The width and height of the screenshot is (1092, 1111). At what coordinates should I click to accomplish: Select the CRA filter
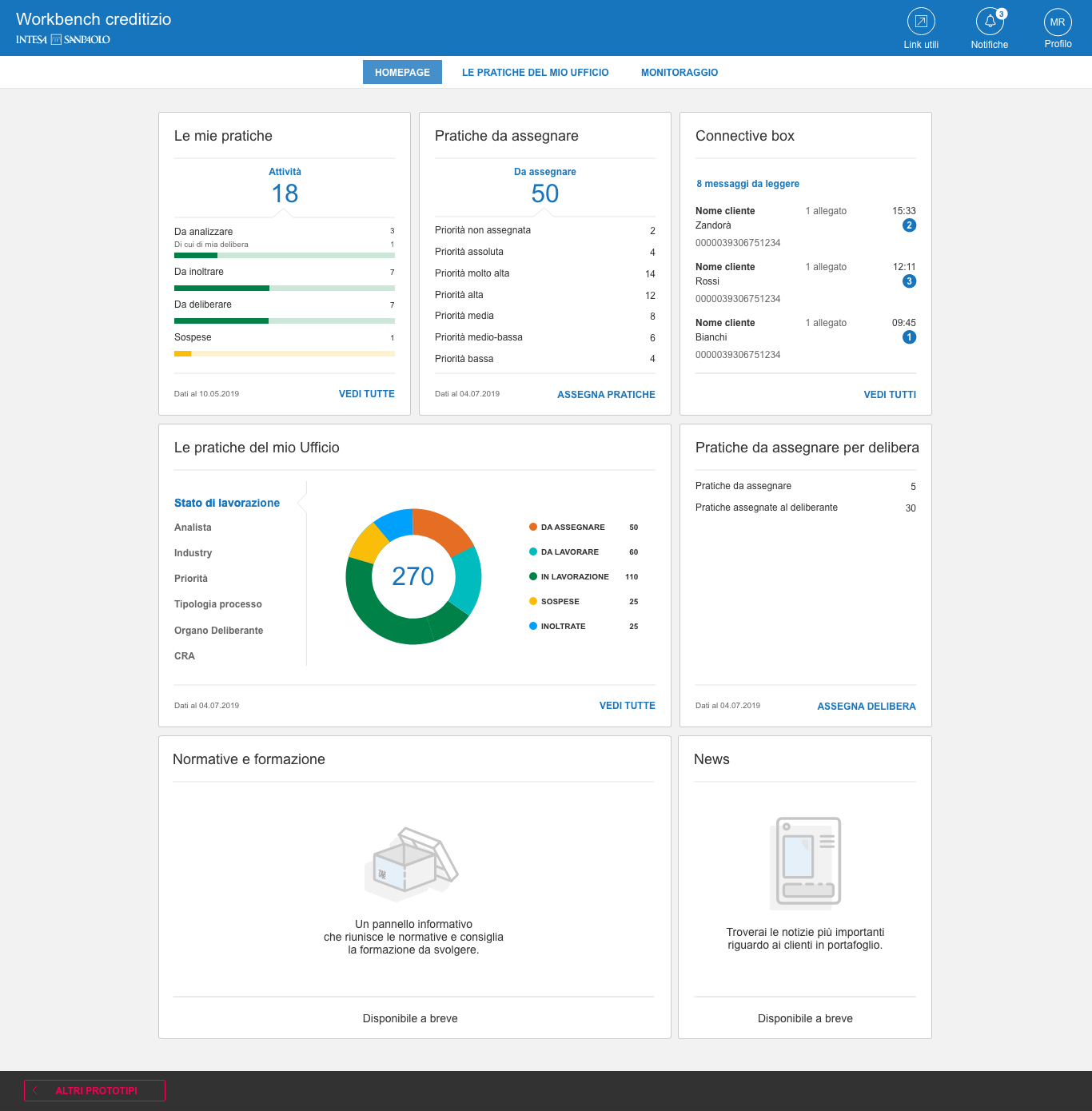point(185,656)
